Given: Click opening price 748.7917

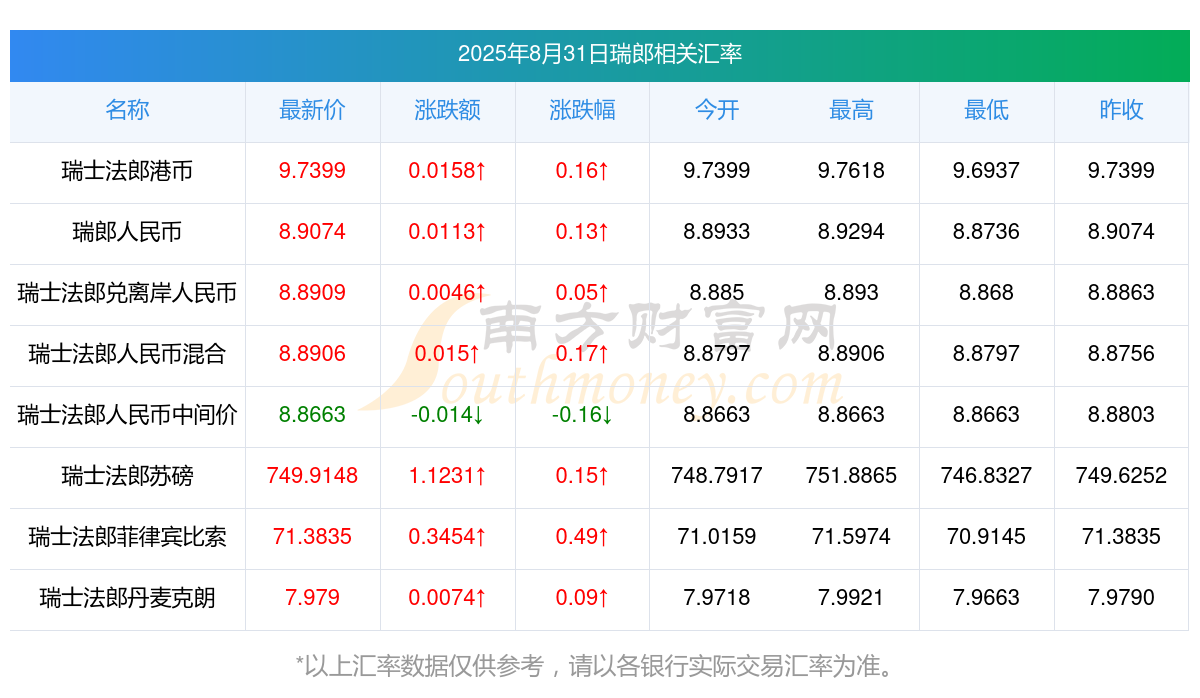Looking at the screenshot, I should click(x=717, y=476).
